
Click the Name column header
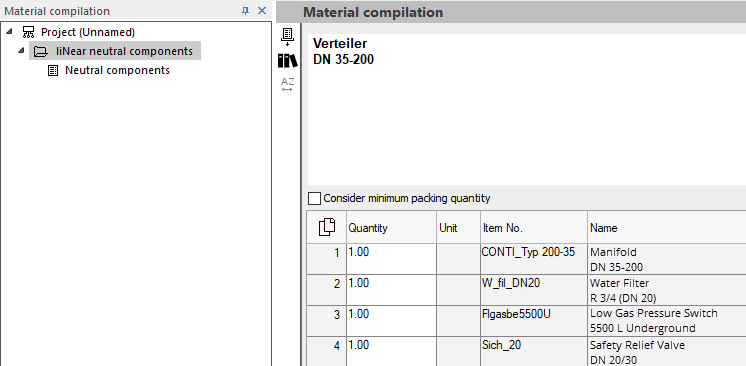coord(667,228)
